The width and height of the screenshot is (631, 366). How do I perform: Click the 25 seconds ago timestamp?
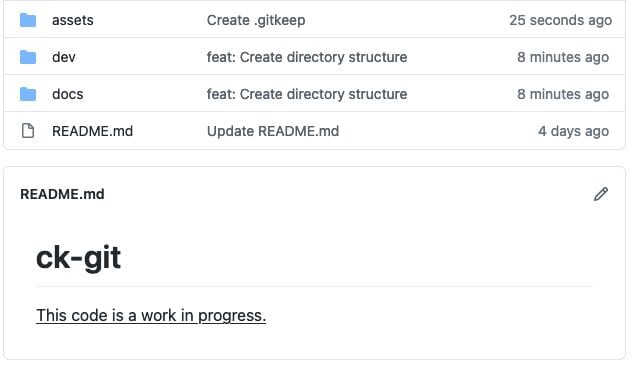coord(561,20)
